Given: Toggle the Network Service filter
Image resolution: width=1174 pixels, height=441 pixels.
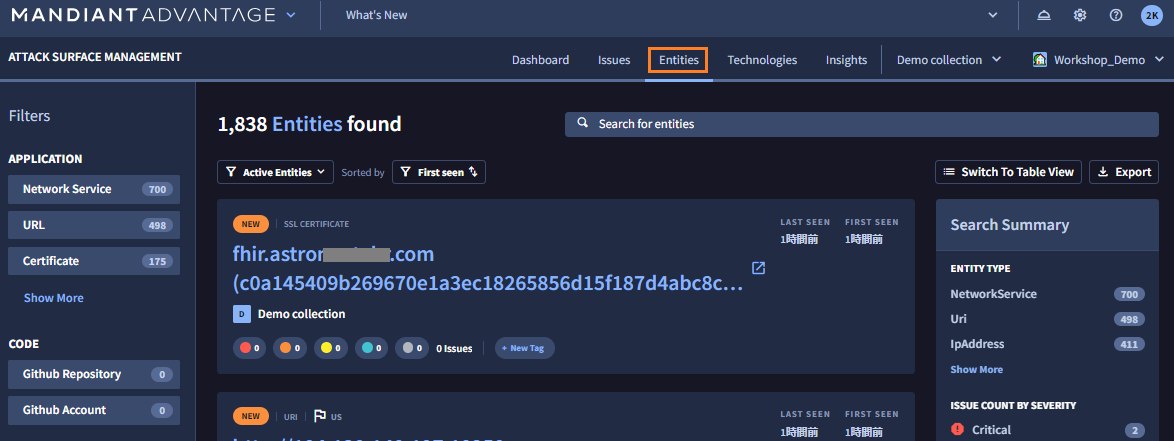Looking at the screenshot, I should click(x=94, y=189).
